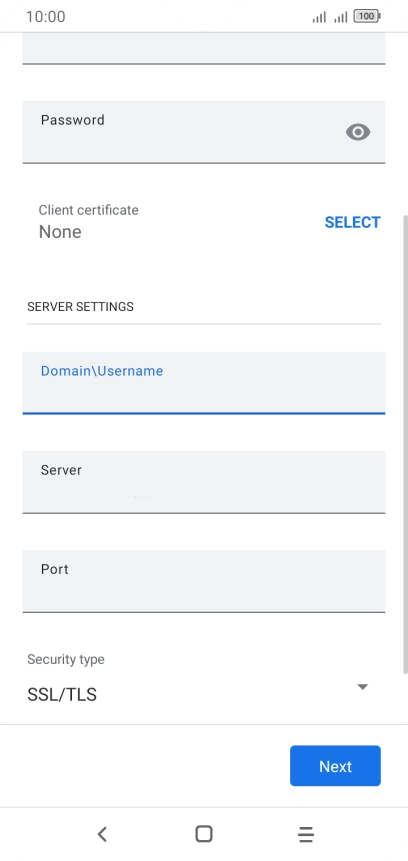Tap the Android back navigation icon
This screenshot has height=861, width=408.
102,834
